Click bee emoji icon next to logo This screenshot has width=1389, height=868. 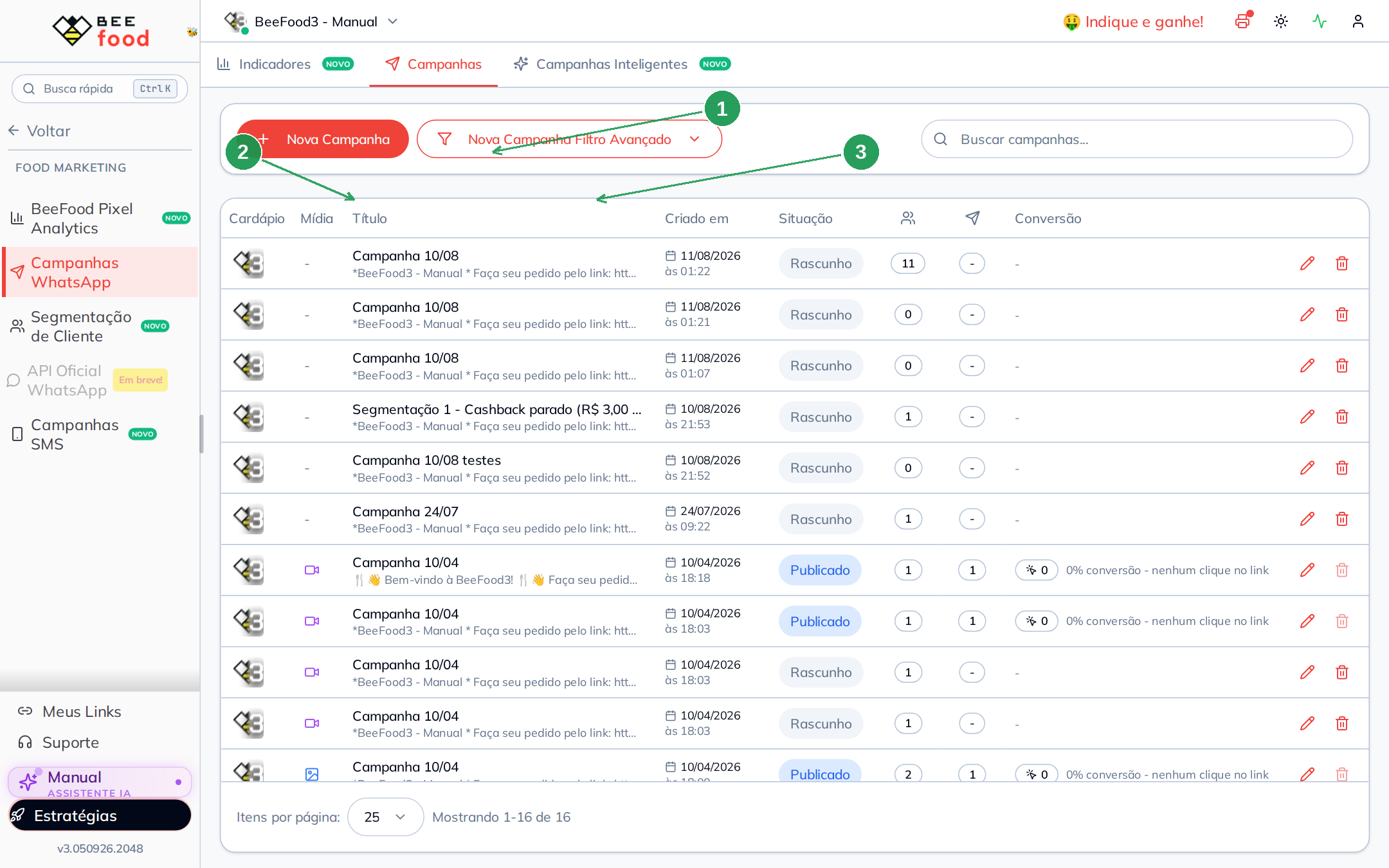pos(192,32)
